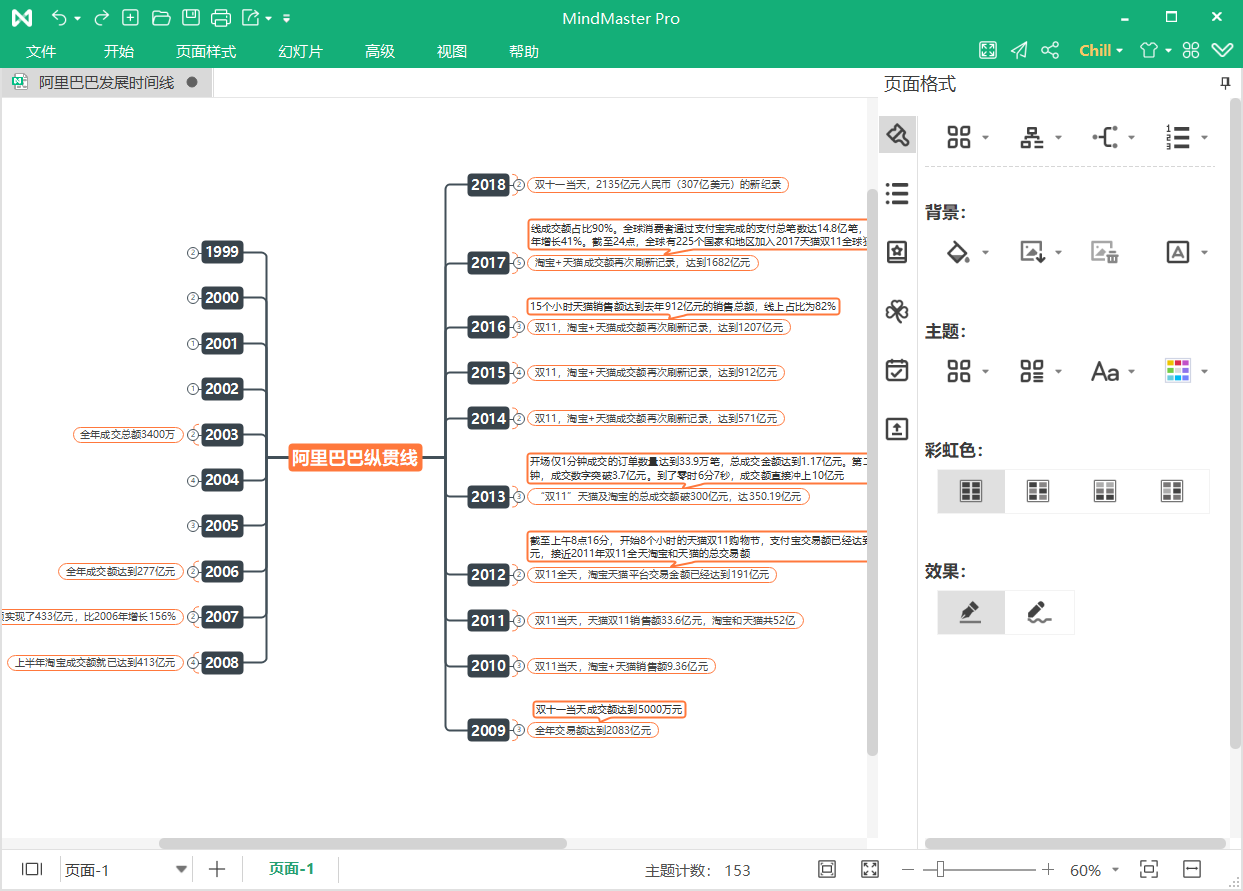Viewport: 1243px width, 891px height.
Task: Open the 帮助 ribbon tab
Action: (x=524, y=52)
